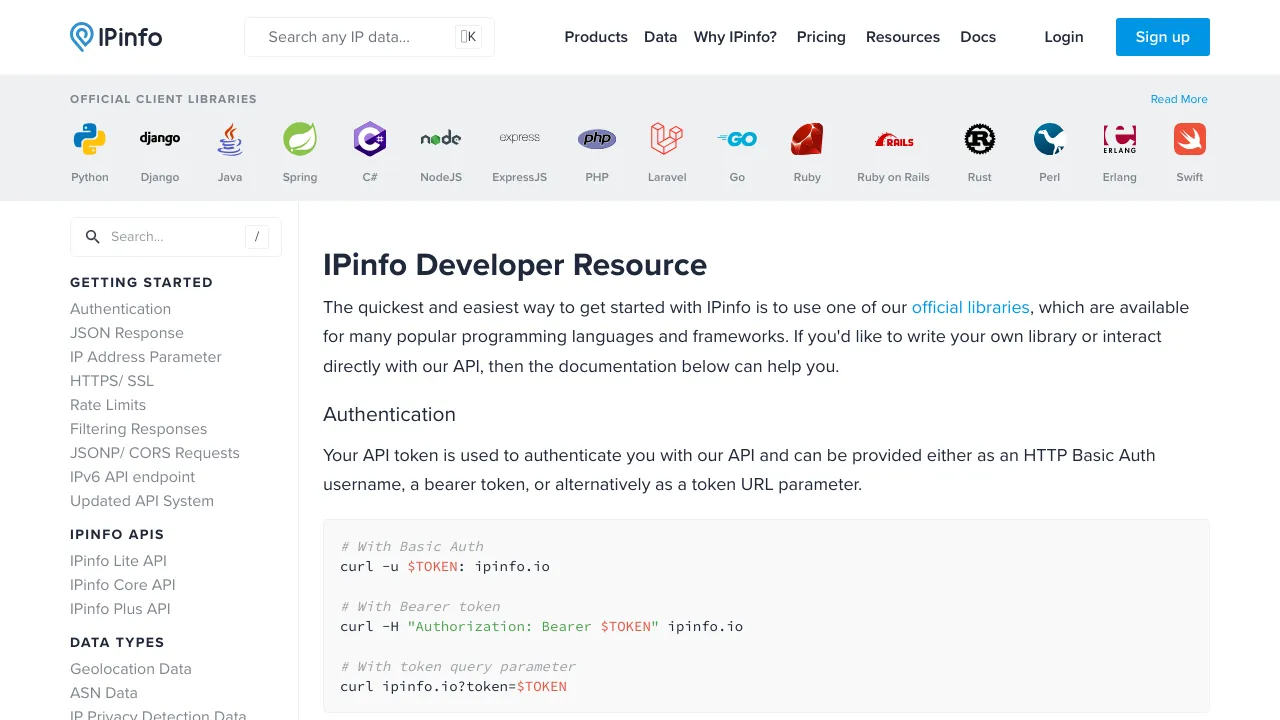Open the Swift client library icon
This screenshot has height=720, width=1280.
[x=1190, y=139]
